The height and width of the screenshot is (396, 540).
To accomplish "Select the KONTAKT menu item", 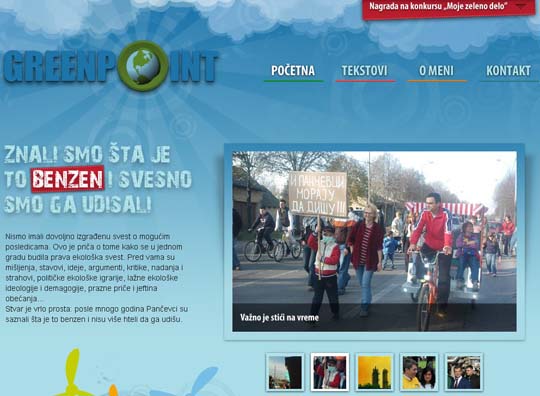I will (508, 71).
